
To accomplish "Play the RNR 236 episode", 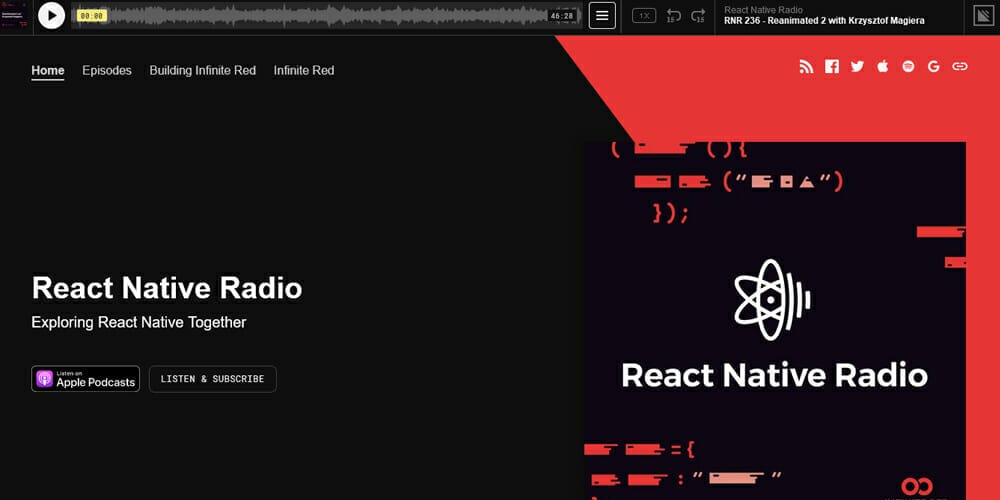I will click(51, 16).
